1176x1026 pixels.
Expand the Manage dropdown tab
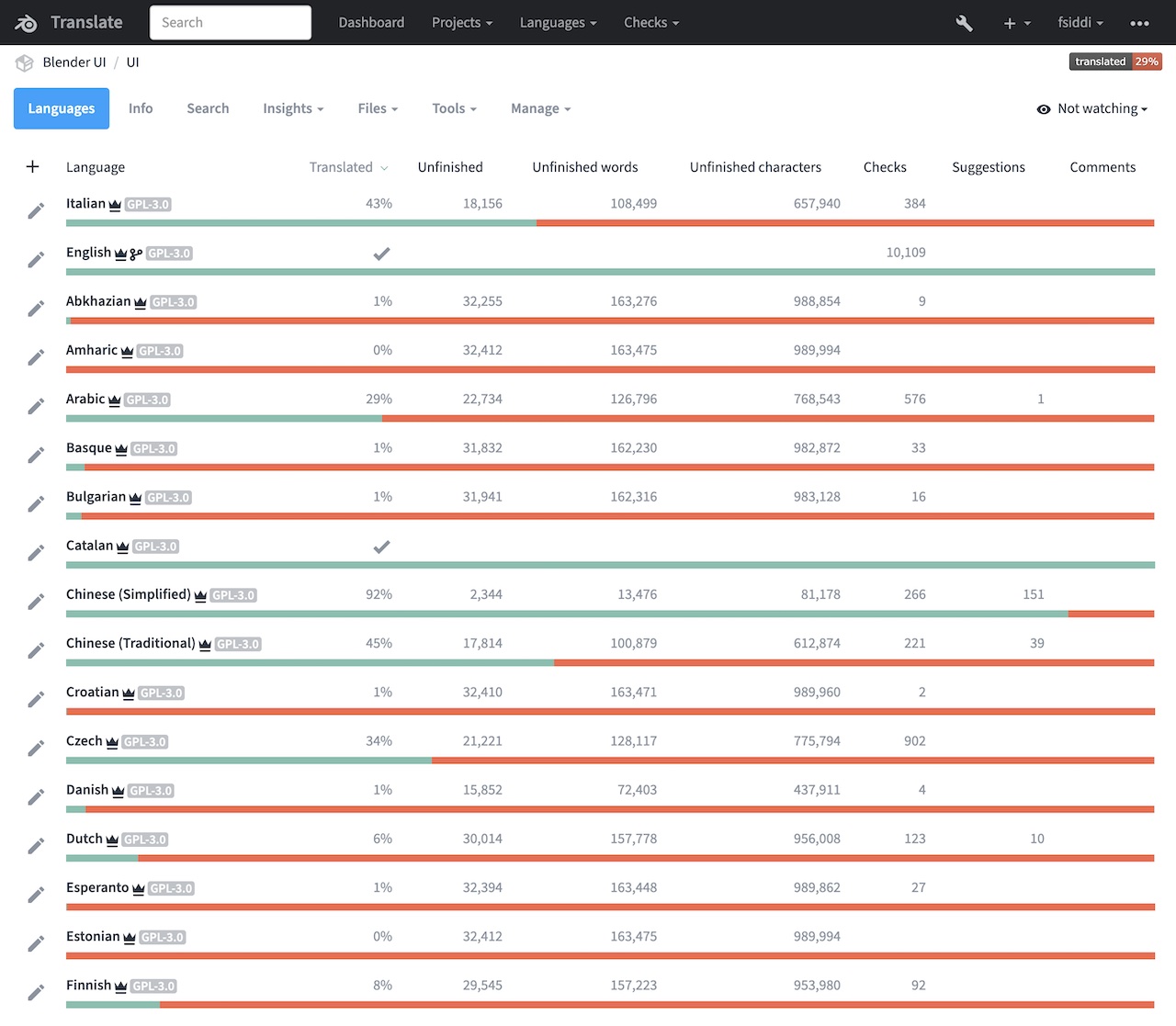tap(540, 108)
